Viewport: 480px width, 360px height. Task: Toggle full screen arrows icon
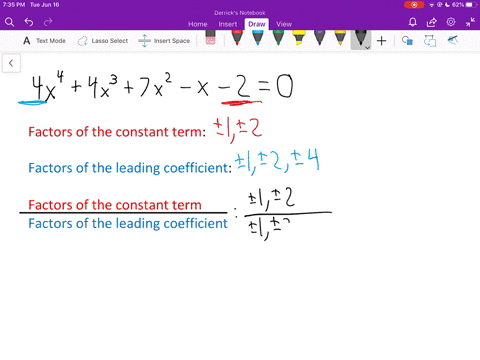point(470,22)
